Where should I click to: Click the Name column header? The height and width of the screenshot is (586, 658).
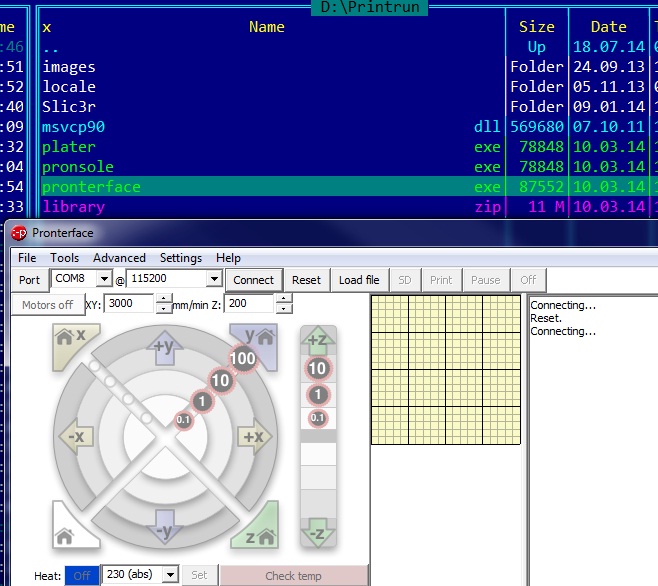tap(267, 27)
